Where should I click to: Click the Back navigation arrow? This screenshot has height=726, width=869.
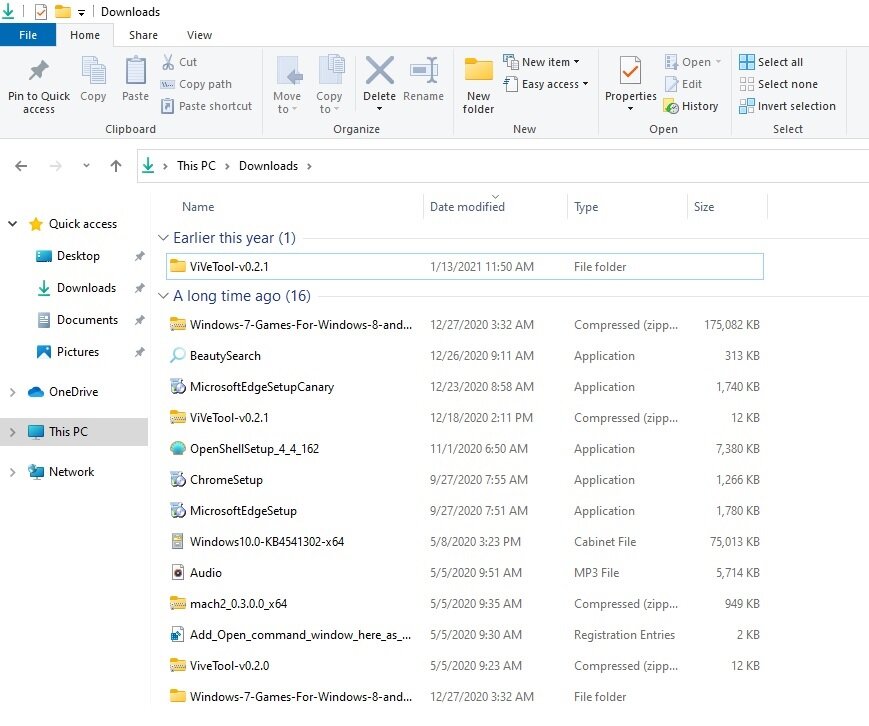pyautogui.click(x=21, y=166)
